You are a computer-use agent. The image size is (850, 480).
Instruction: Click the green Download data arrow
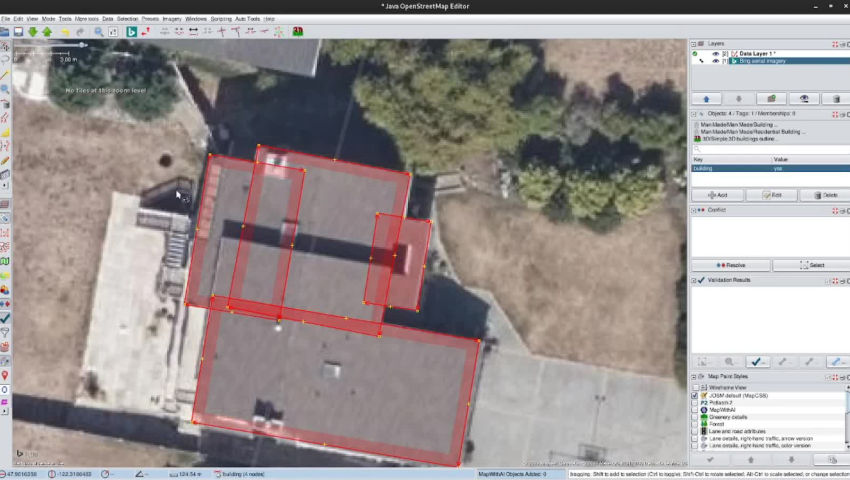(33, 32)
